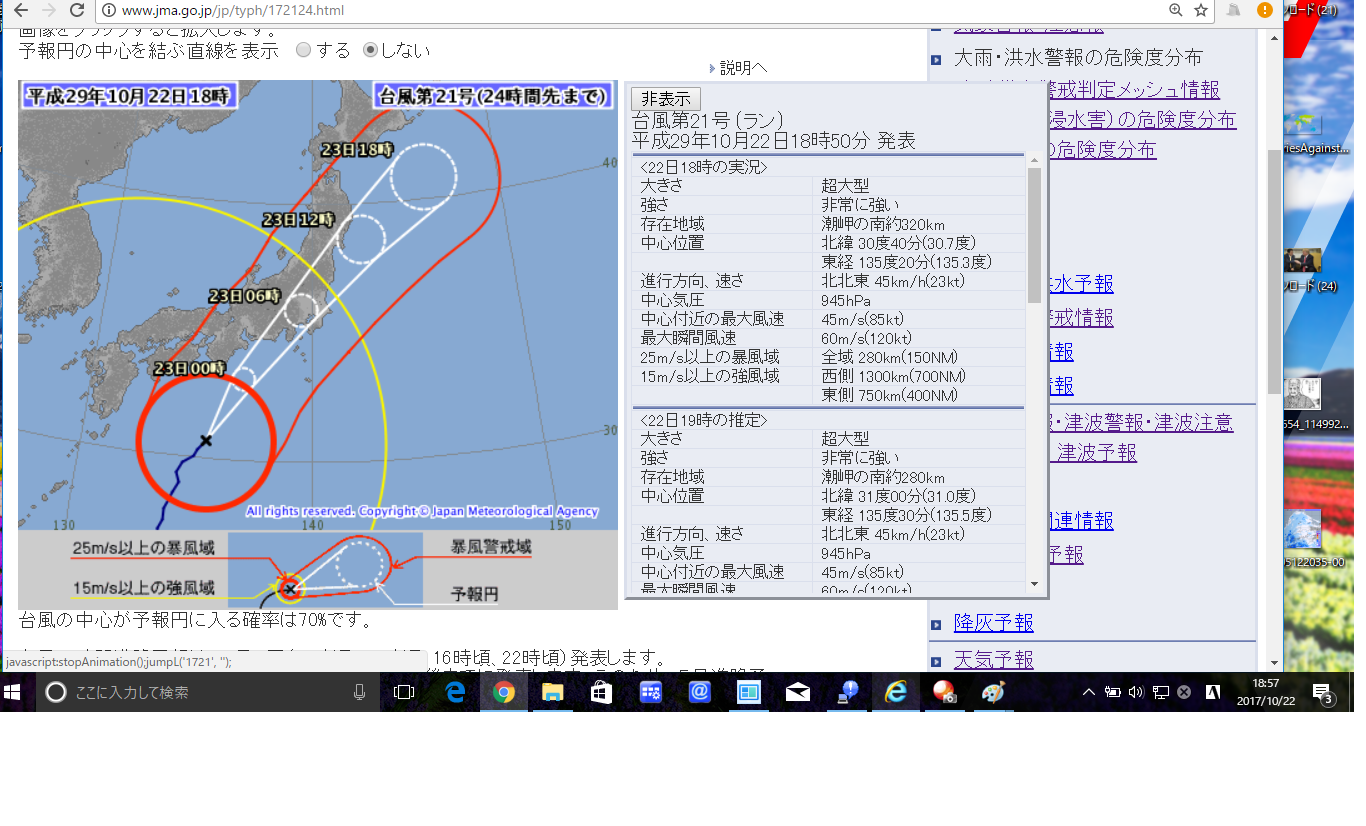This screenshot has height=826, width=1366.
Task: Open the 天気予報 link
Action: [994, 660]
